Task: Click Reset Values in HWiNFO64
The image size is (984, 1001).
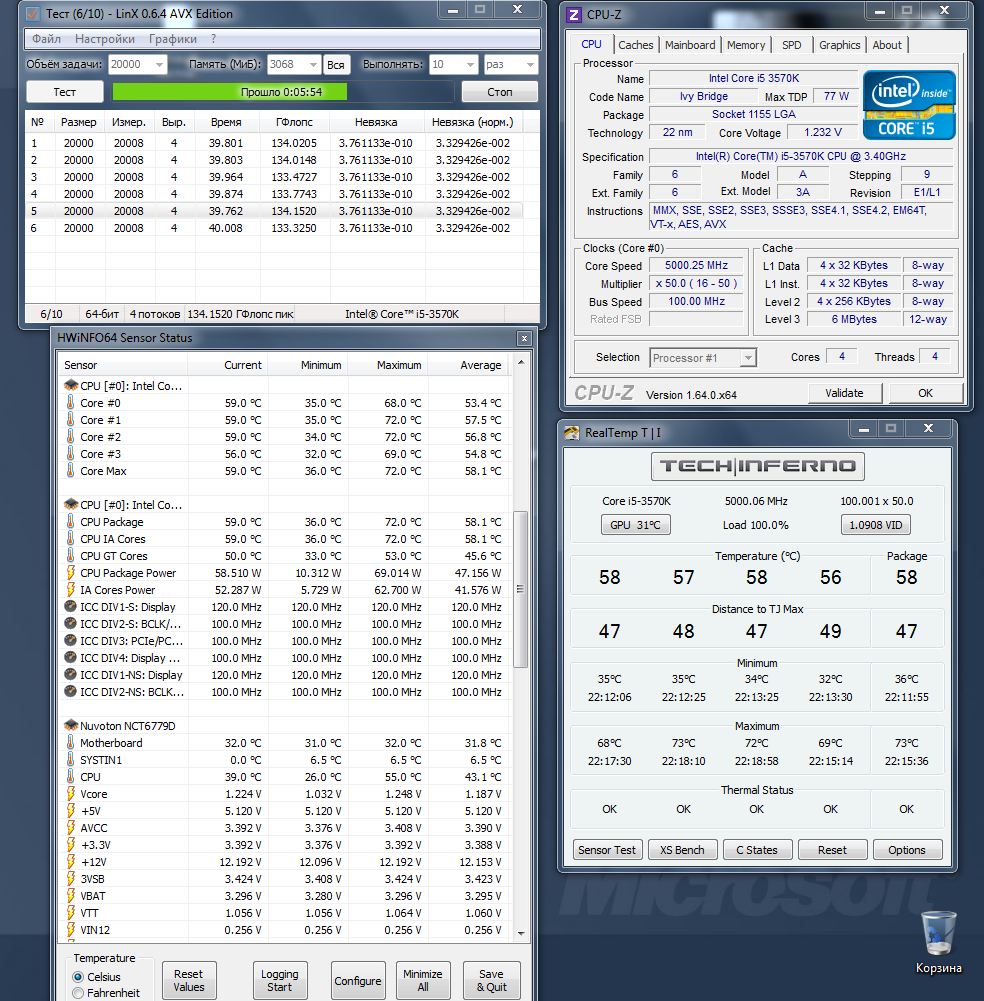Action: coord(188,981)
